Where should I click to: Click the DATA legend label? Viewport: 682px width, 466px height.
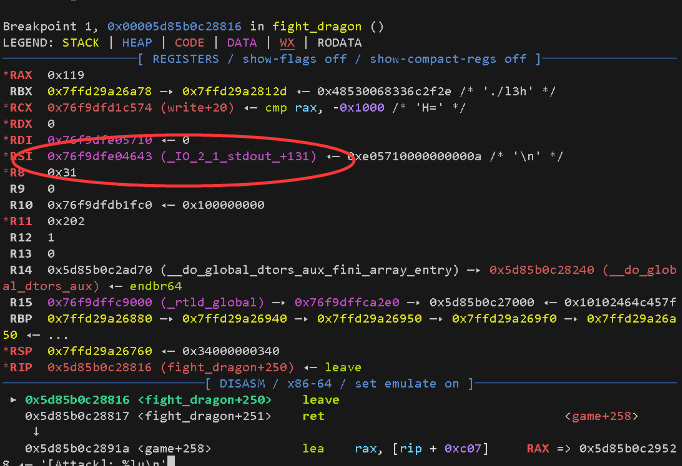[x=242, y=43]
